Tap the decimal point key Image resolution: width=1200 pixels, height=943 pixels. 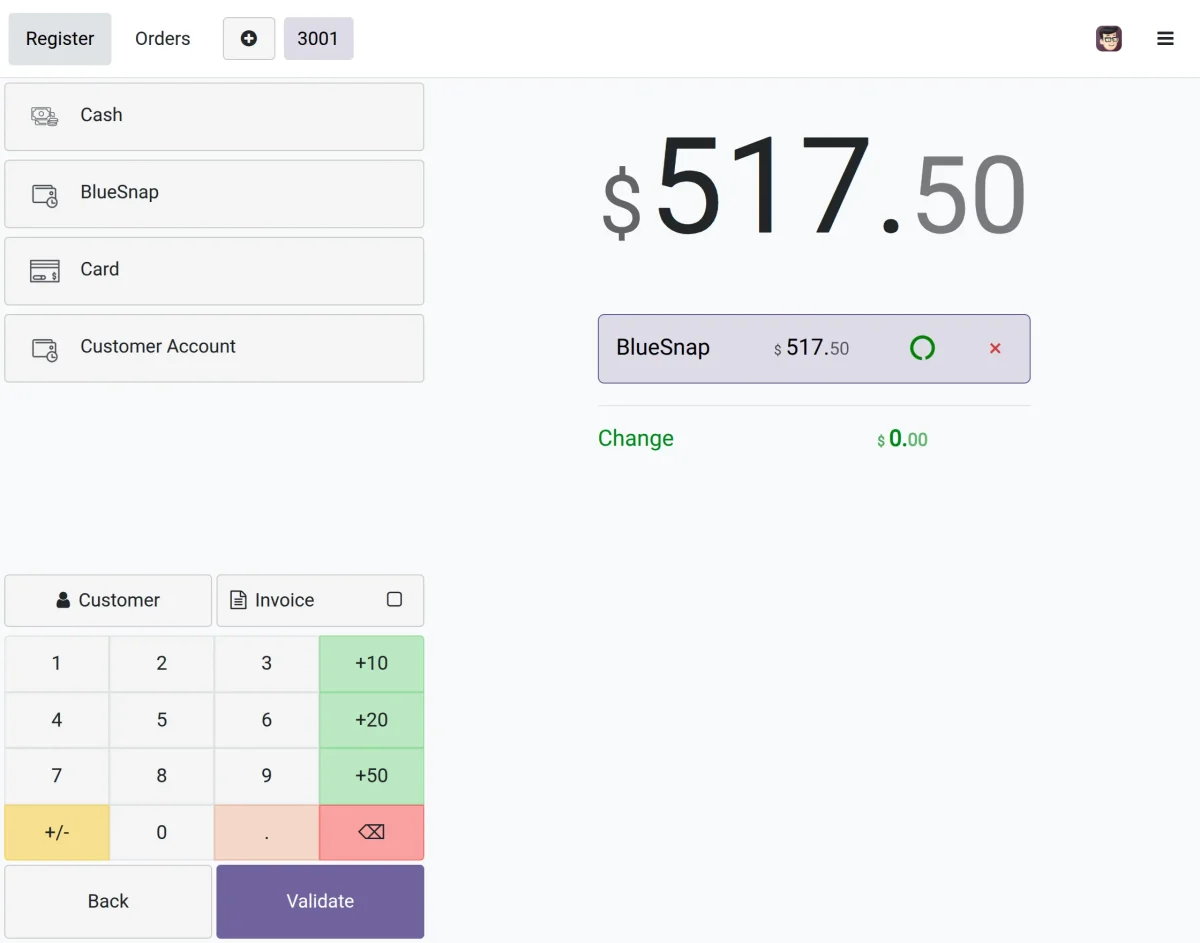pos(267,832)
